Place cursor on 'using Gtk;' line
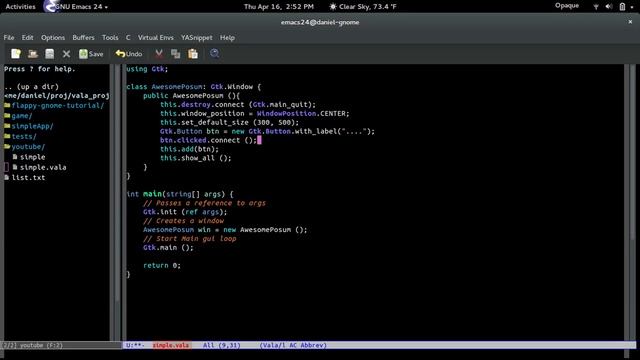640x360 pixels. click(147, 69)
